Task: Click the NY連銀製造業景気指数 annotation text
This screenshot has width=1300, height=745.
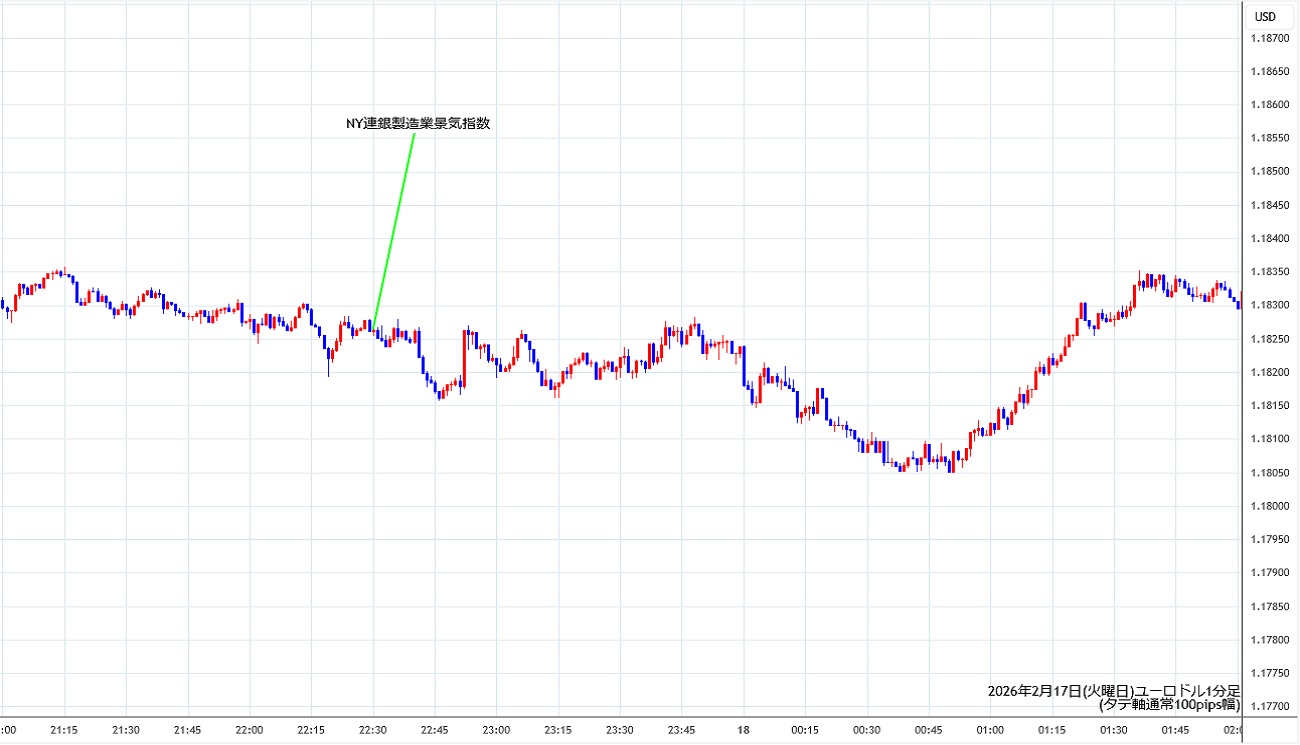Action: click(417, 124)
